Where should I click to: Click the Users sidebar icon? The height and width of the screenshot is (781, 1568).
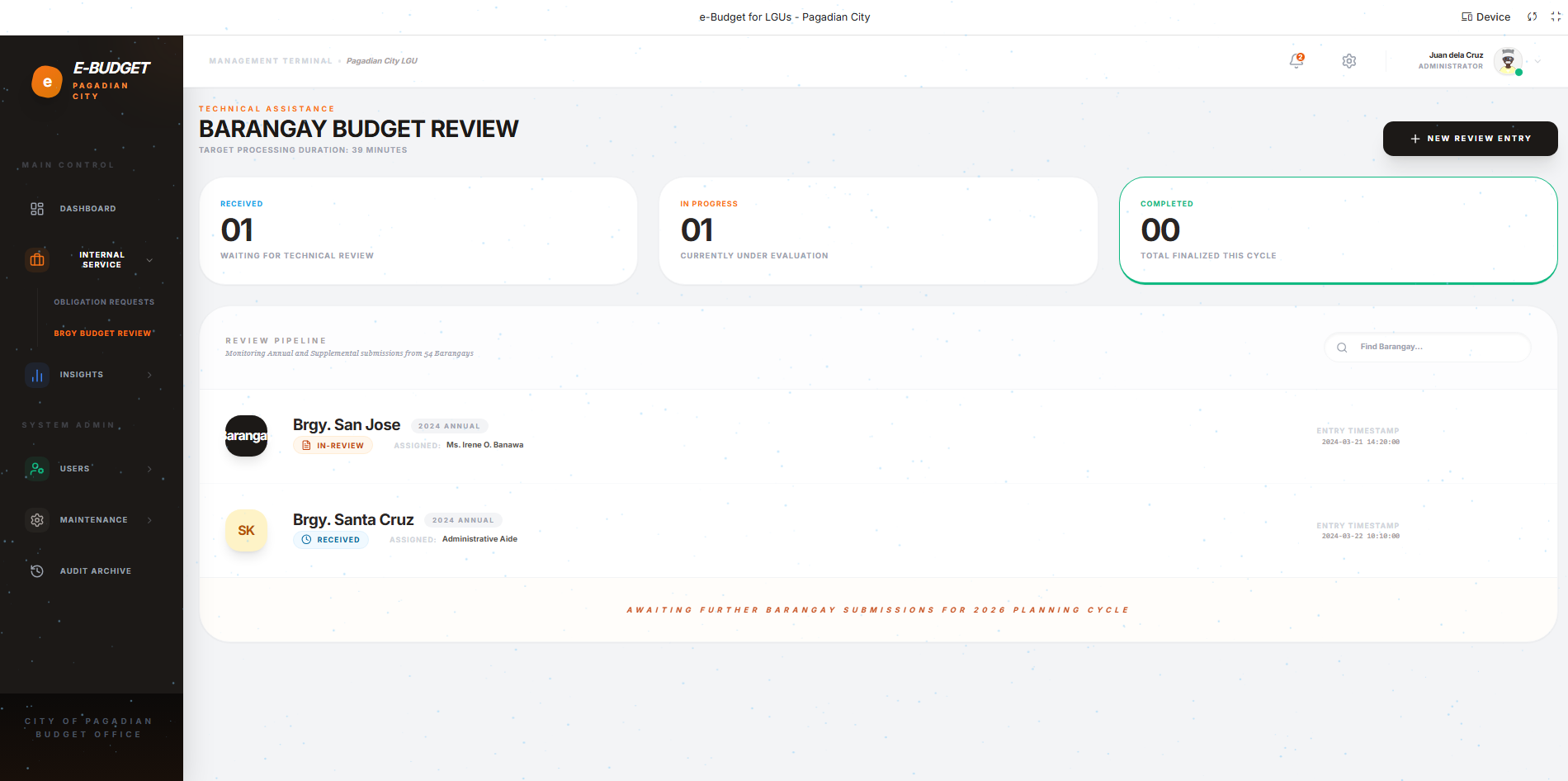(x=37, y=469)
